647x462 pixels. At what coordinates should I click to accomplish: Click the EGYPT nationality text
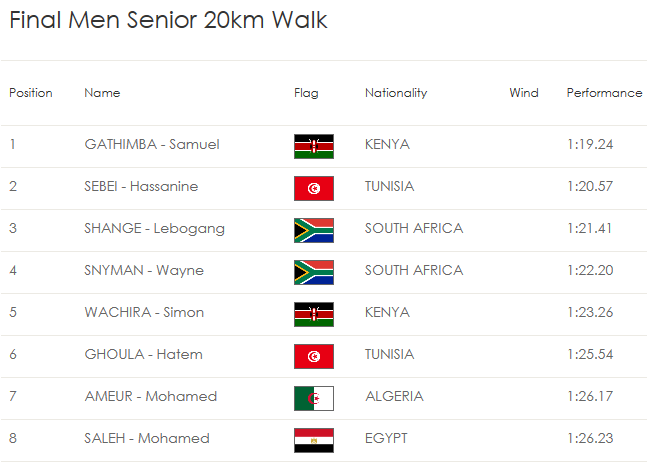[x=386, y=438]
